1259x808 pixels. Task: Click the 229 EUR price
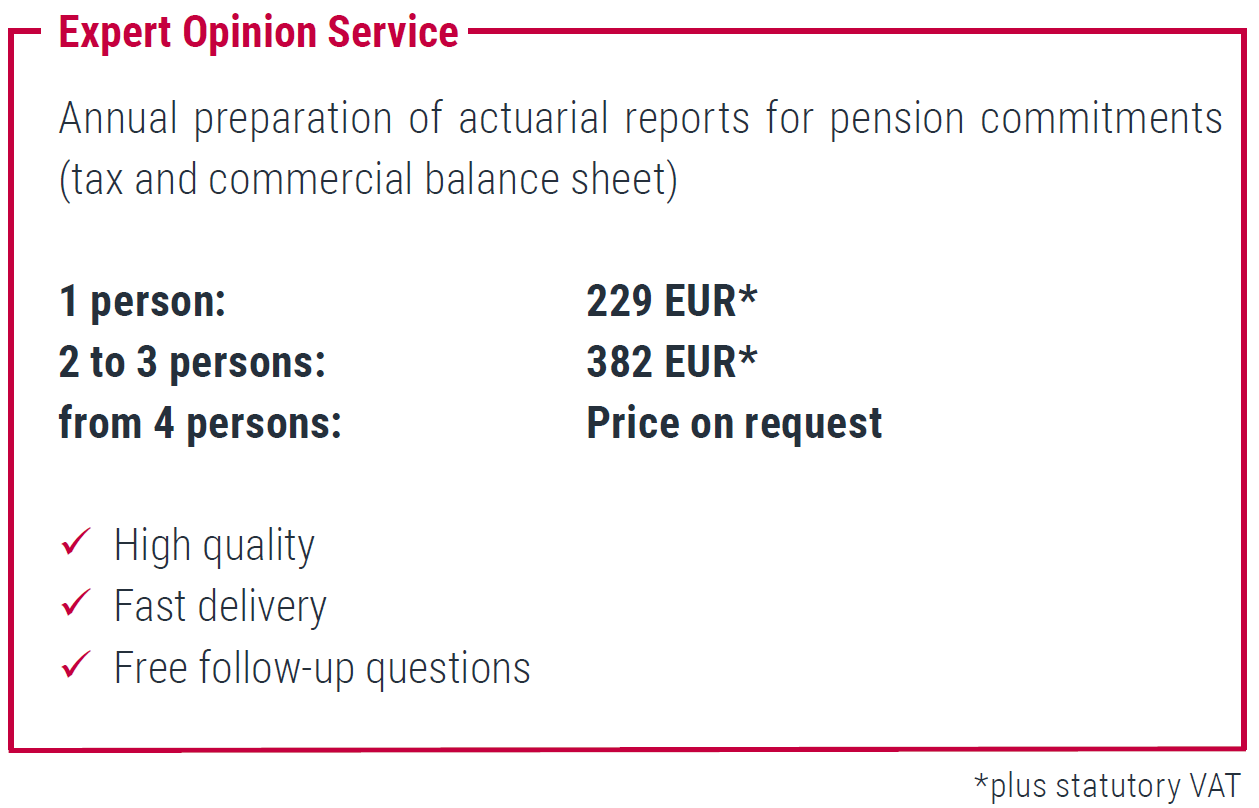661,301
